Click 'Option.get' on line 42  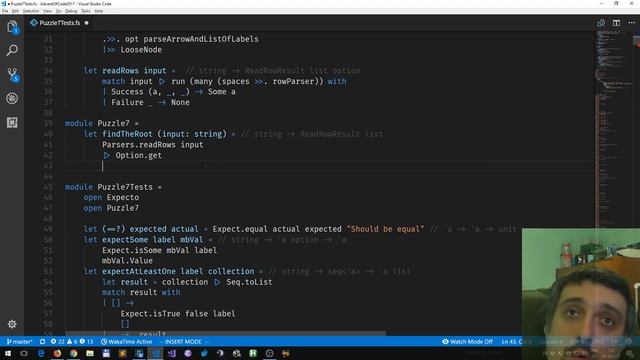click(x=138, y=155)
